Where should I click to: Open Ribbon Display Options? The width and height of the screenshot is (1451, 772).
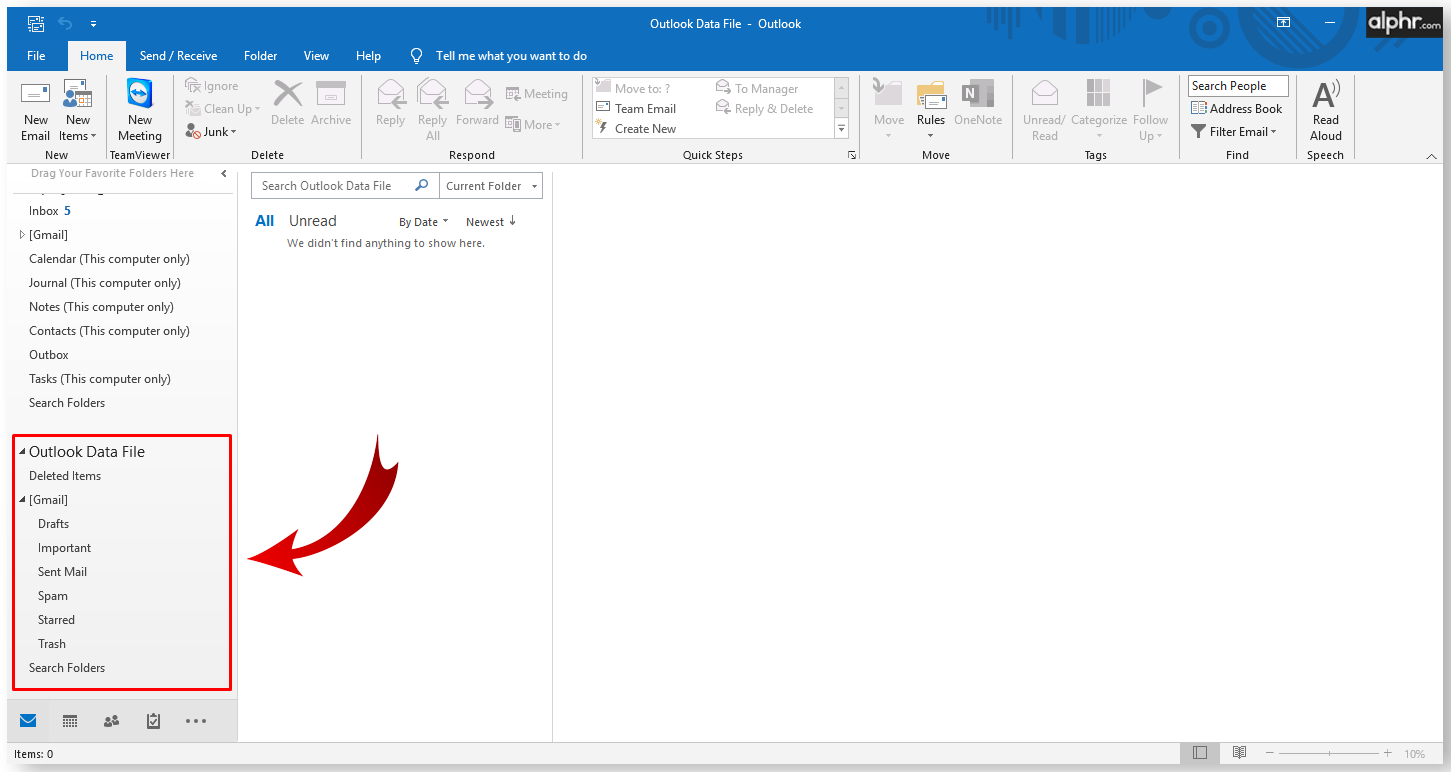pos(1283,23)
